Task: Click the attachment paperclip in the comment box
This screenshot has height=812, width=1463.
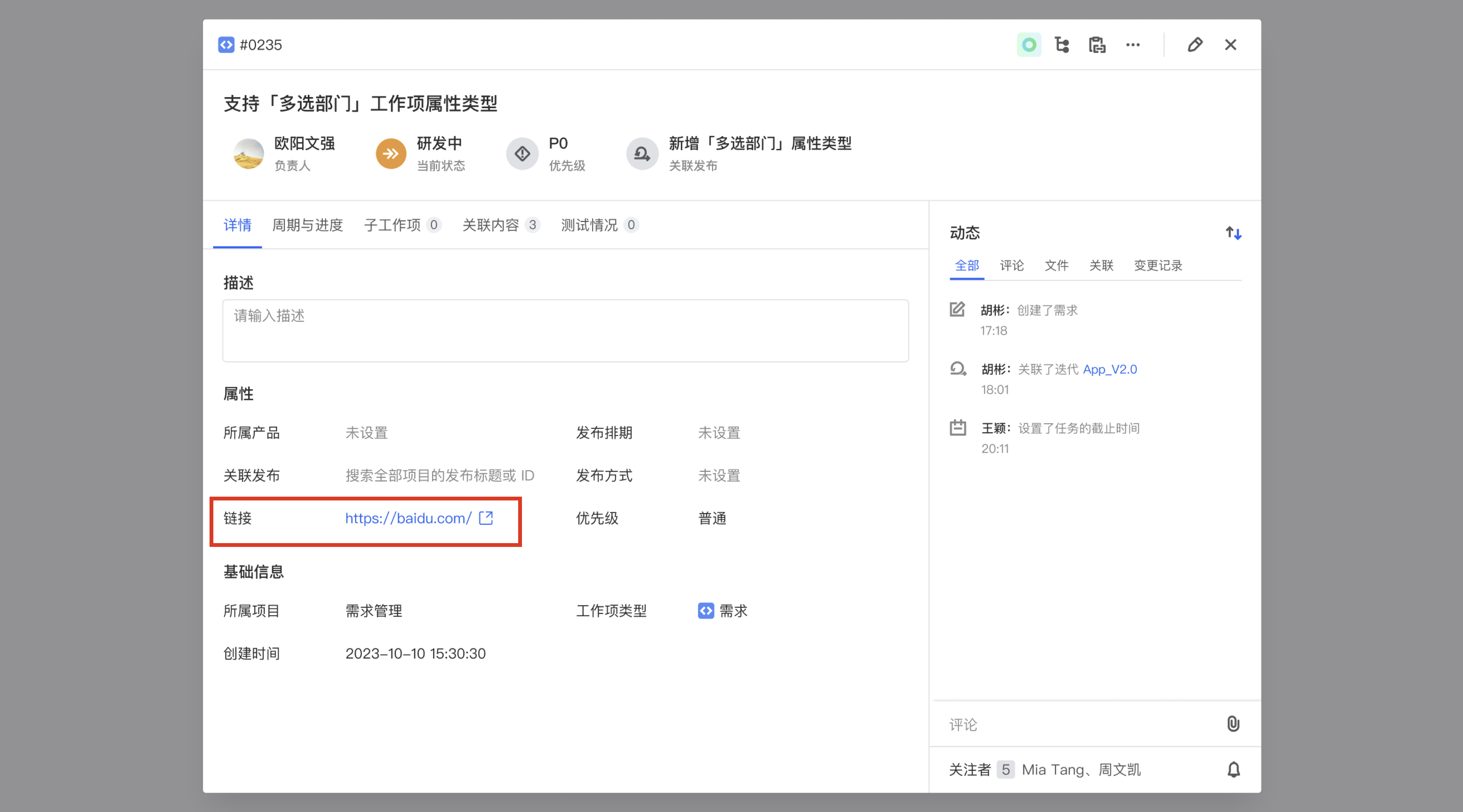Action: click(x=1233, y=724)
